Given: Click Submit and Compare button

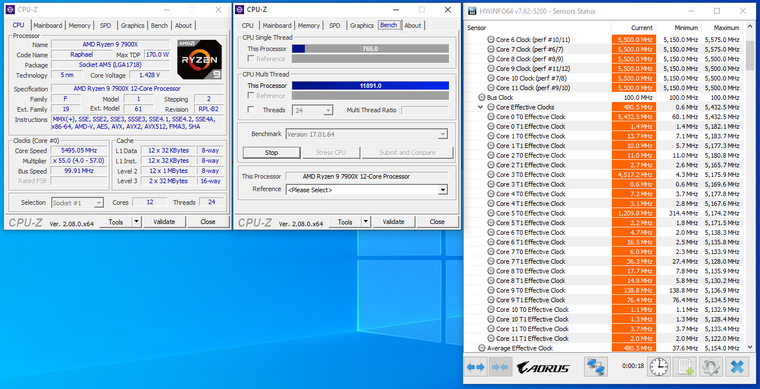Looking at the screenshot, I should pyautogui.click(x=407, y=153).
